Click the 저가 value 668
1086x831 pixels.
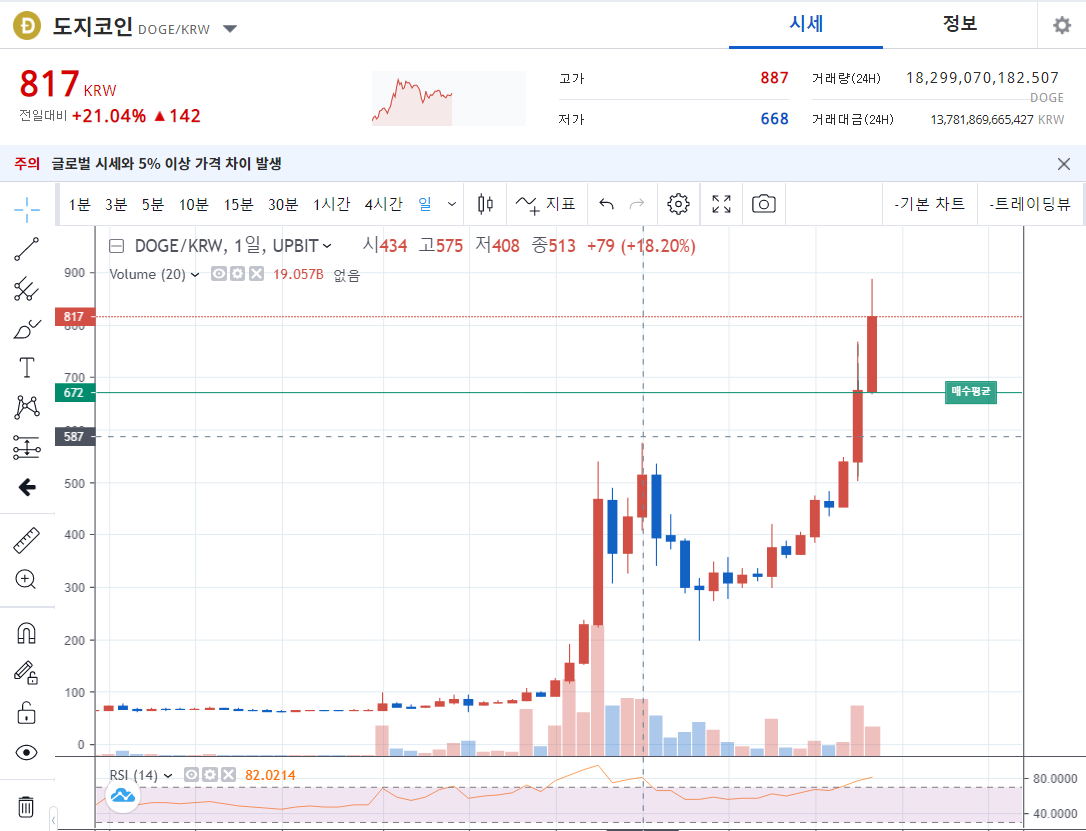[774, 119]
